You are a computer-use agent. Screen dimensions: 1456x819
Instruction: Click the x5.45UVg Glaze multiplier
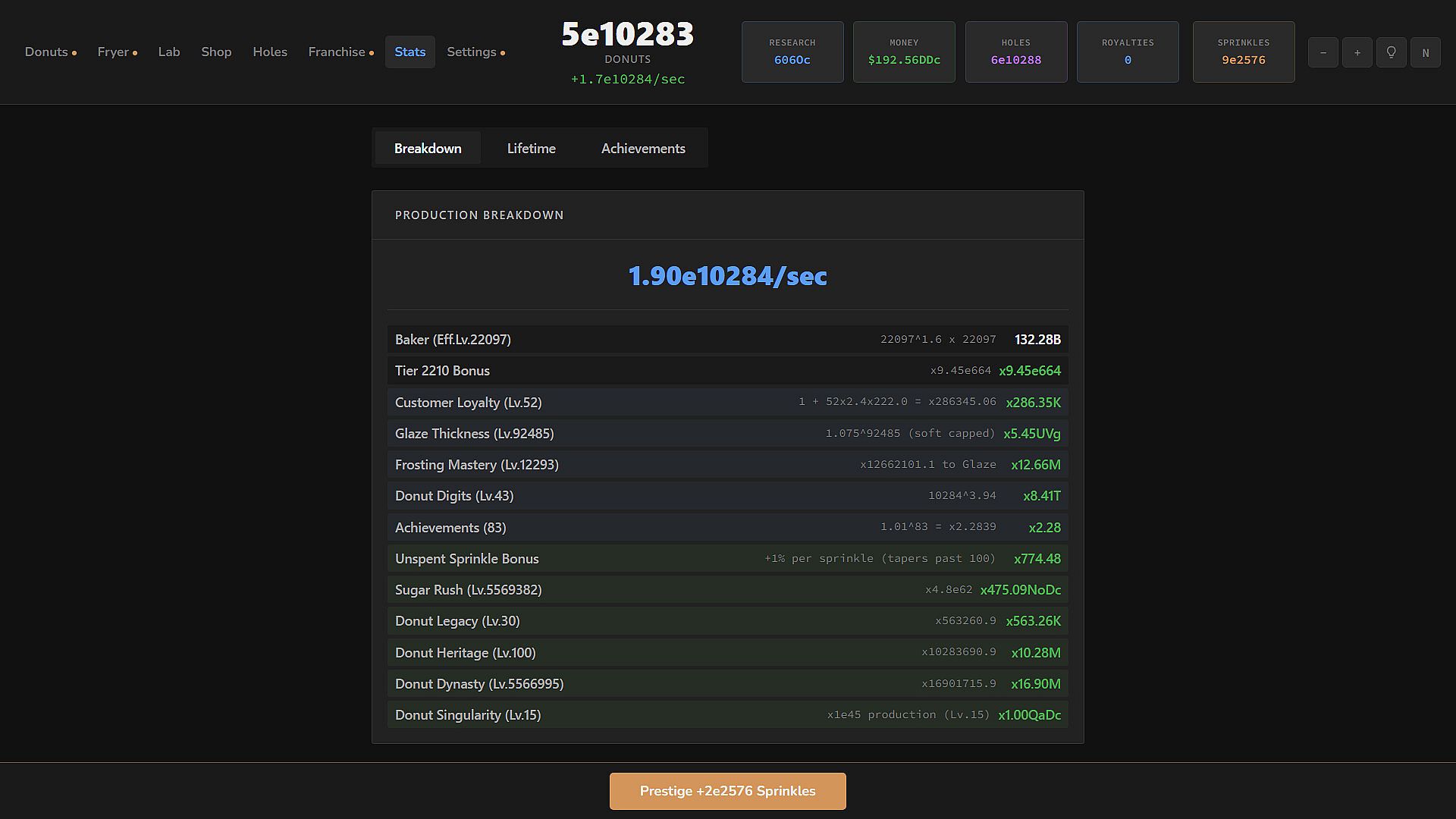coord(1032,434)
